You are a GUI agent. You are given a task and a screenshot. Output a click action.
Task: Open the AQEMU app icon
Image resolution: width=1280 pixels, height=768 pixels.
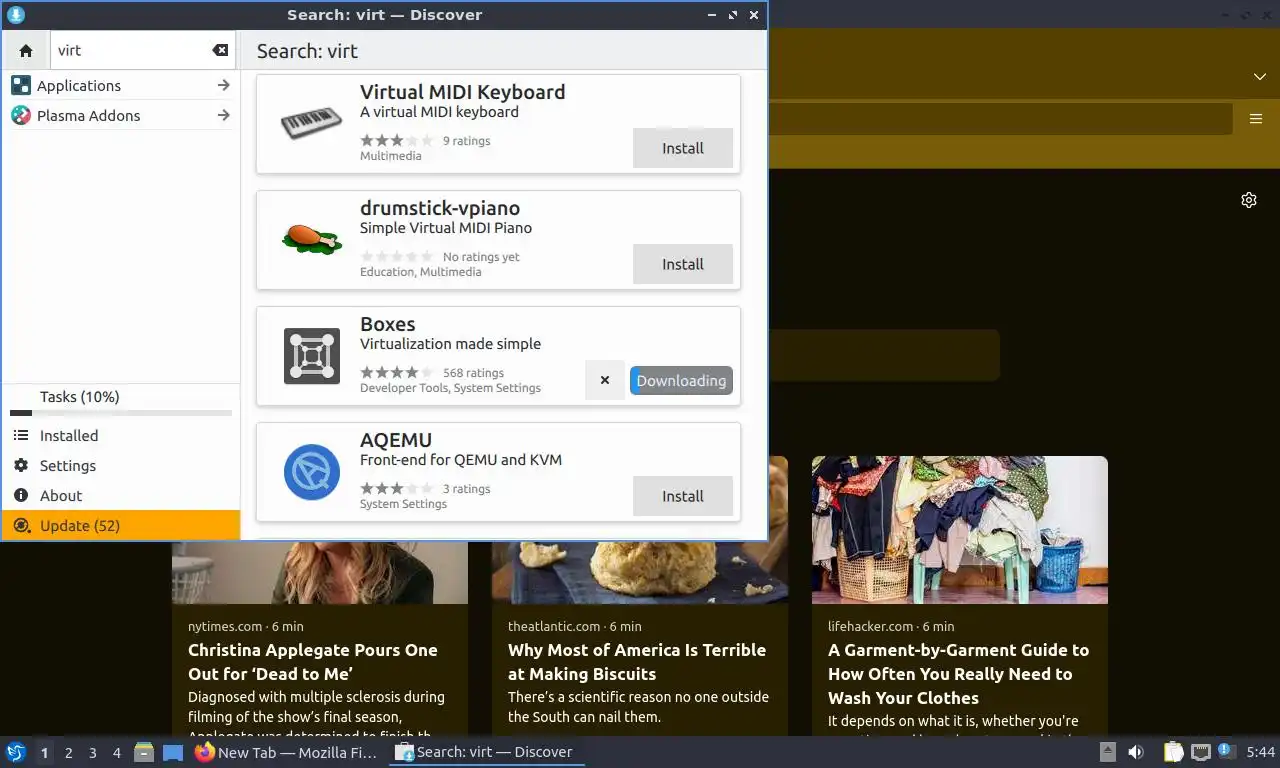click(x=311, y=472)
